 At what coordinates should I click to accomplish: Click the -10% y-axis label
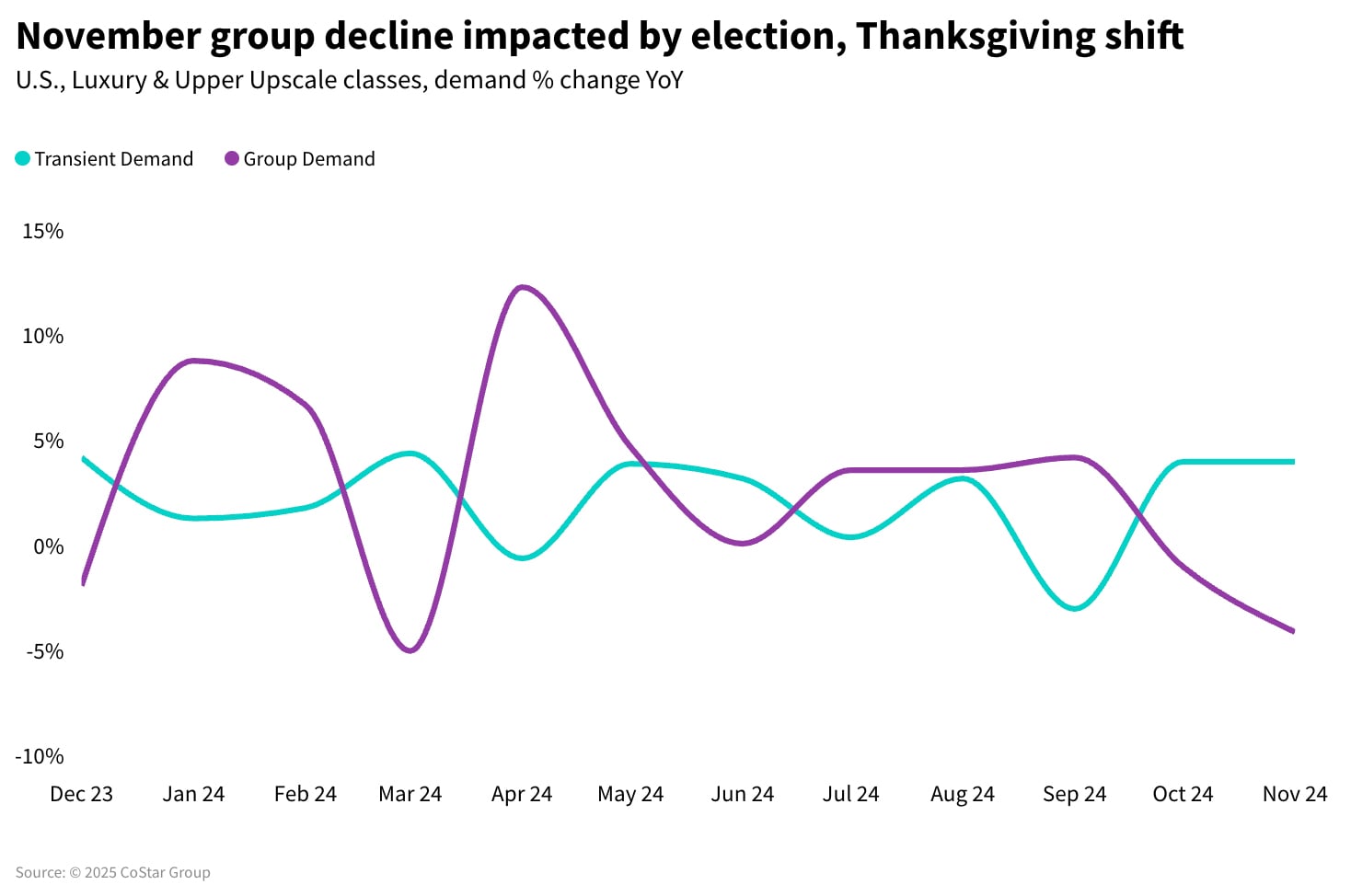click(40, 756)
